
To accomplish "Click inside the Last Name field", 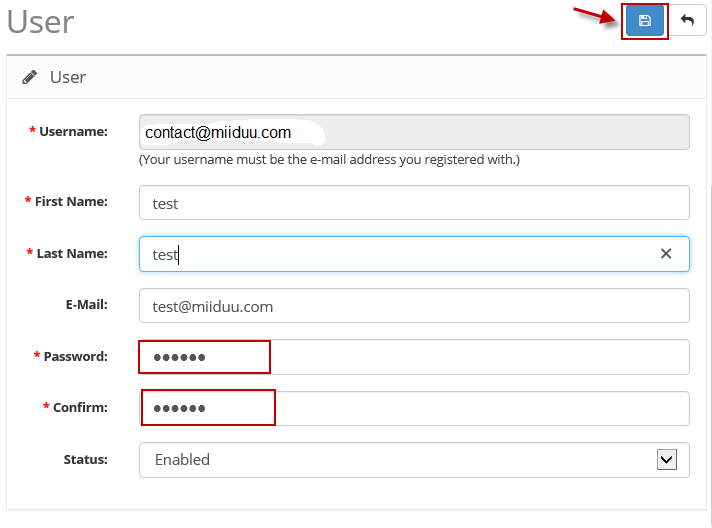I will pyautogui.click(x=414, y=254).
